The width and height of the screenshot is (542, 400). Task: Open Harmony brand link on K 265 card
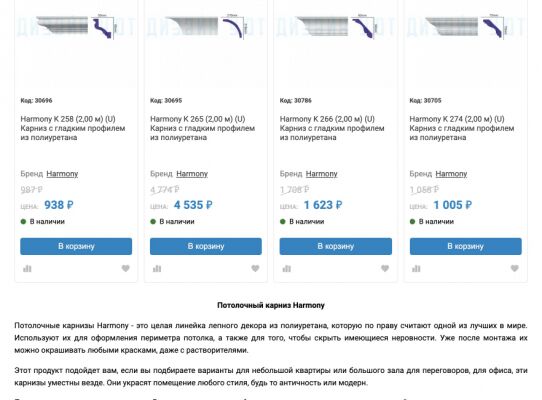coord(192,174)
